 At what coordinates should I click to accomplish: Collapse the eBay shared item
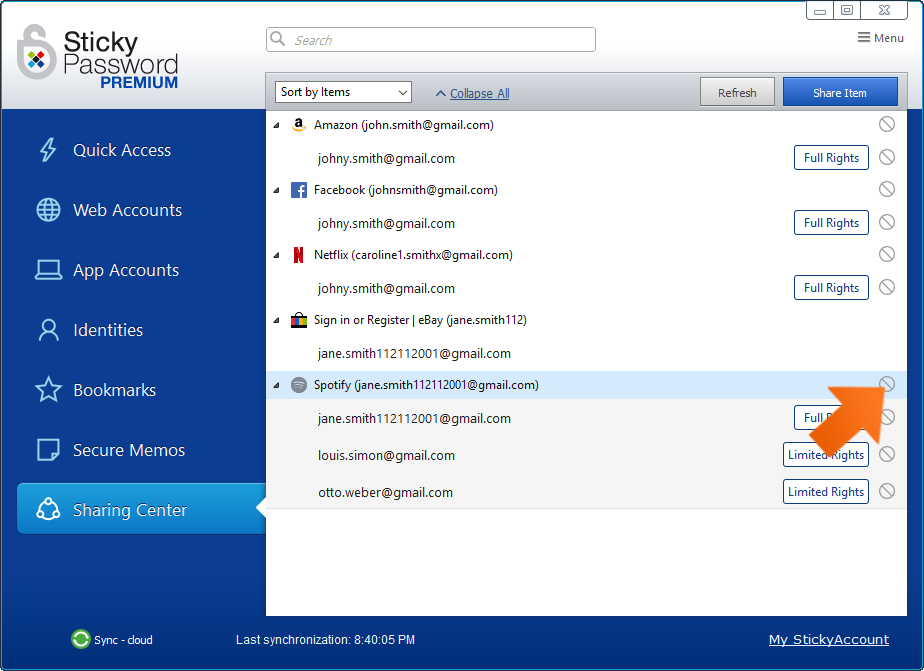pyautogui.click(x=276, y=320)
